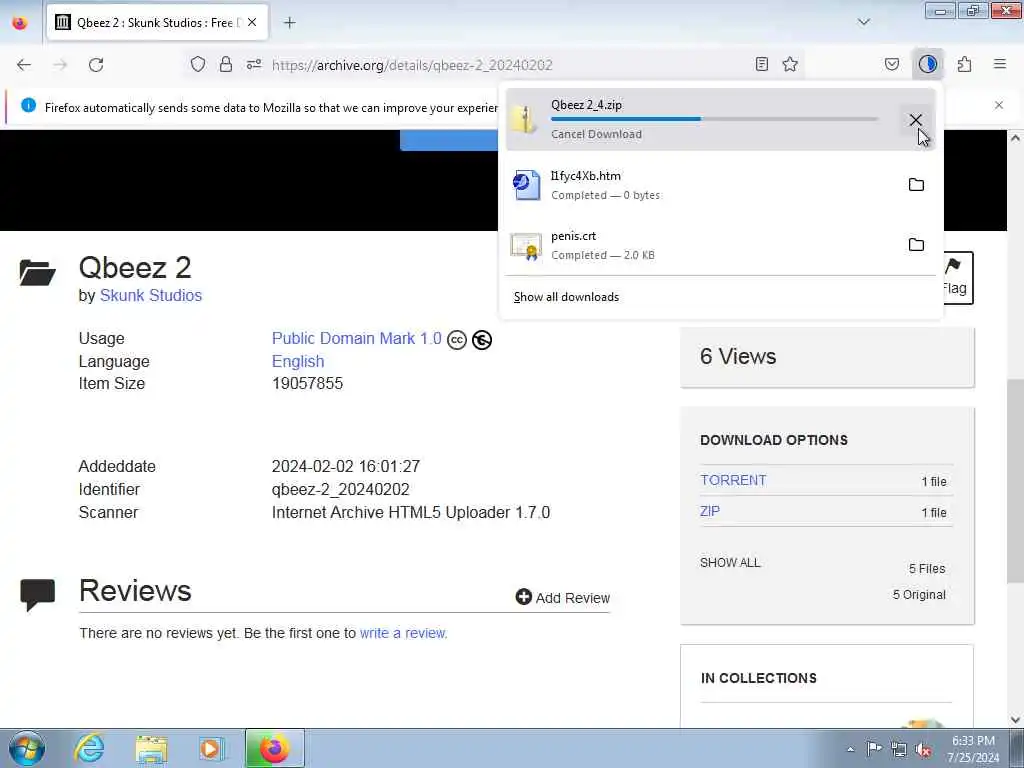Open Public Domain Mark 1.0 link
Image resolution: width=1024 pixels, height=768 pixels.
click(x=357, y=338)
